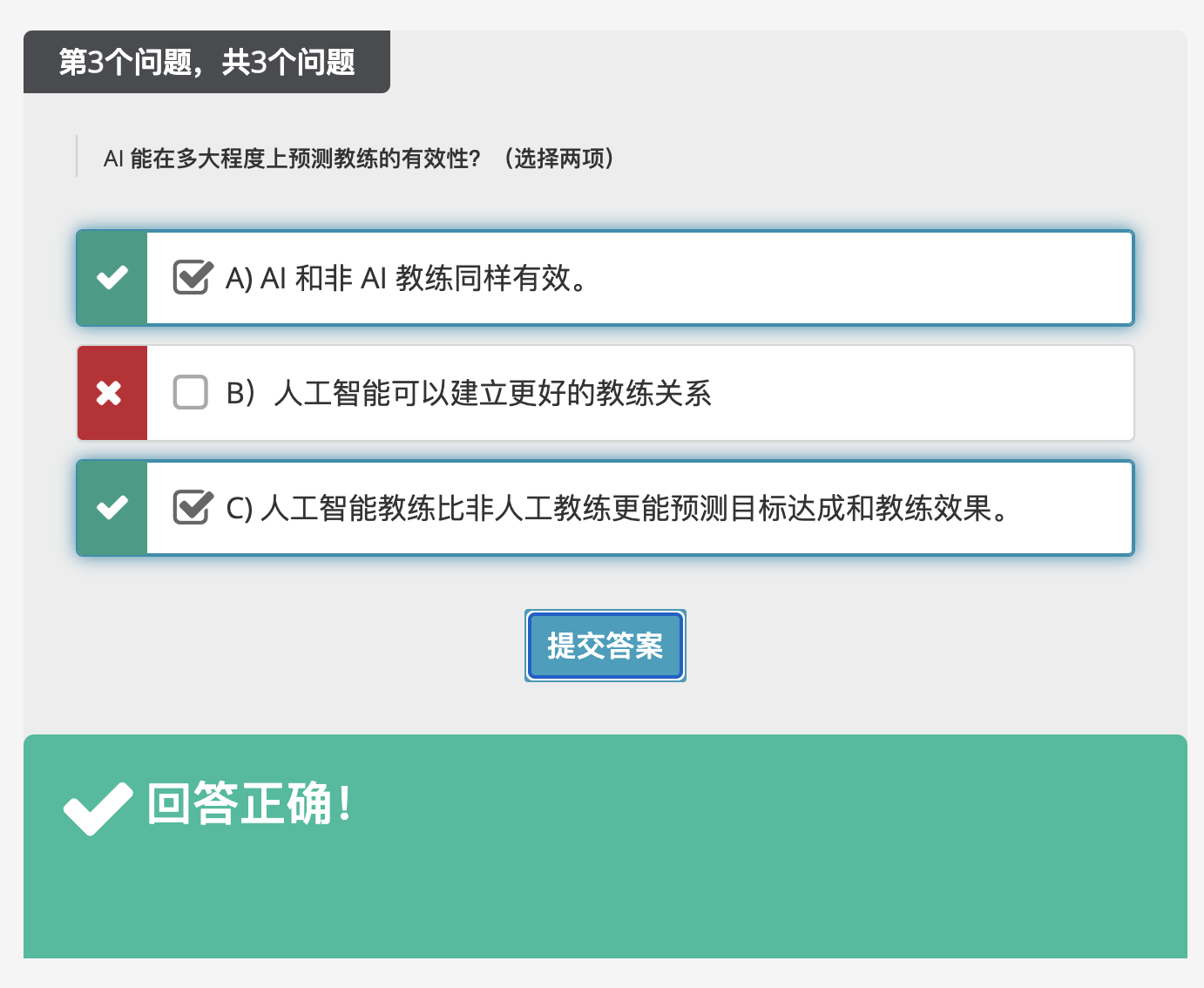Click the green checkmark icon beside option C
Image resolution: width=1204 pixels, height=988 pixels.
coord(112,508)
